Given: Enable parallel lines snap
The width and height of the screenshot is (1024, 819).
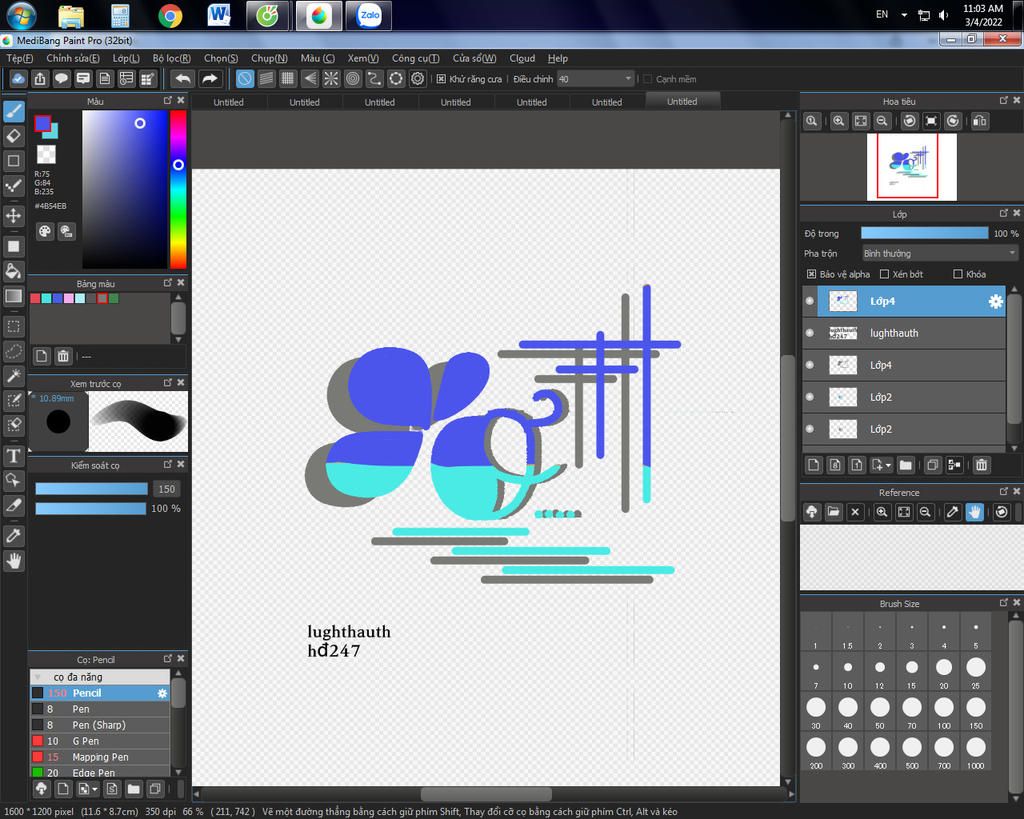Looking at the screenshot, I should [266, 79].
